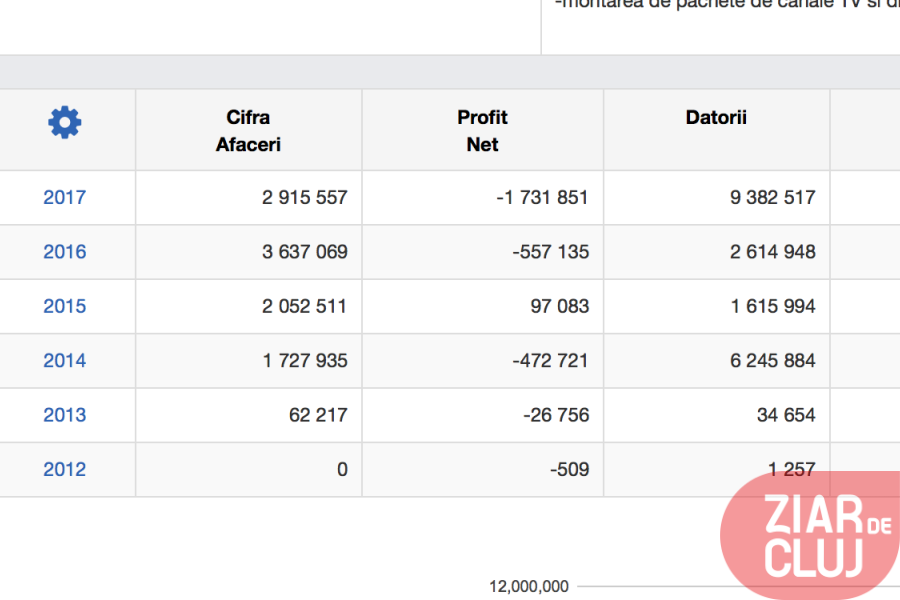Select the value 3 637 069
Image resolution: width=900 pixels, height=600 pixels.
click(x=305, y=251)
